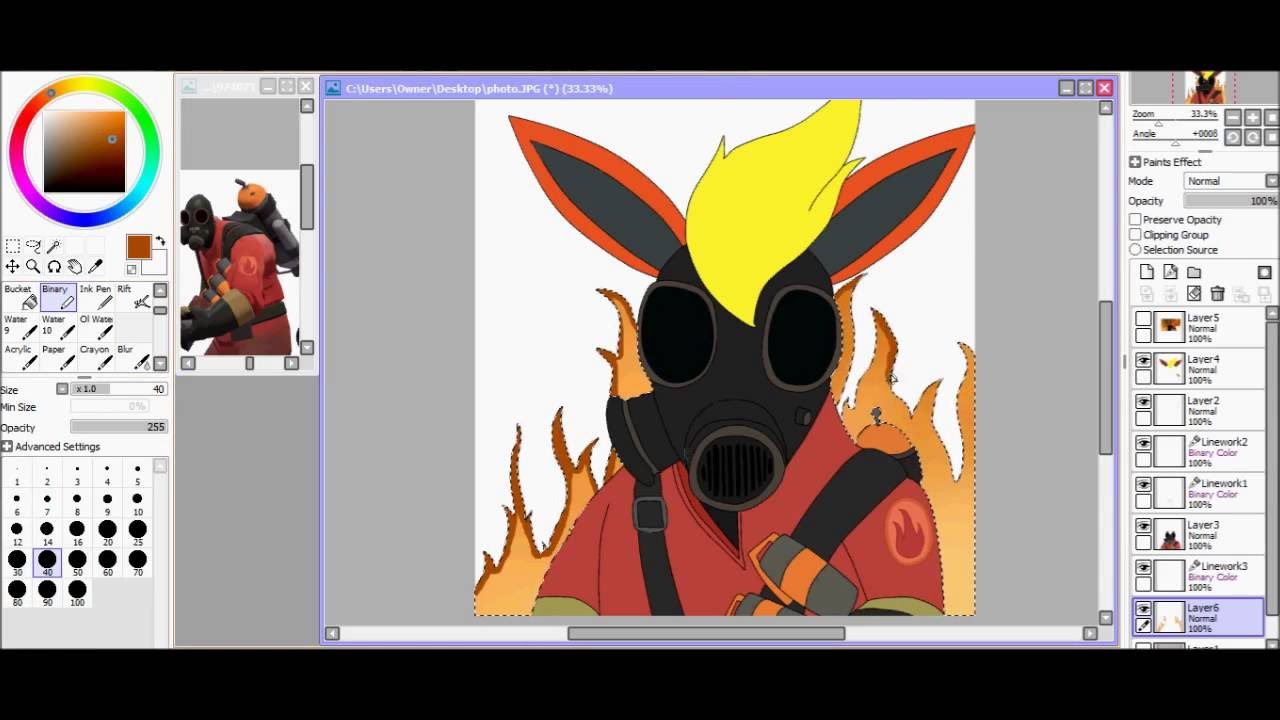This screenshot has height=720, width=1280.
Task: Click the brush Size slider
Action: [x=119, y=389]
